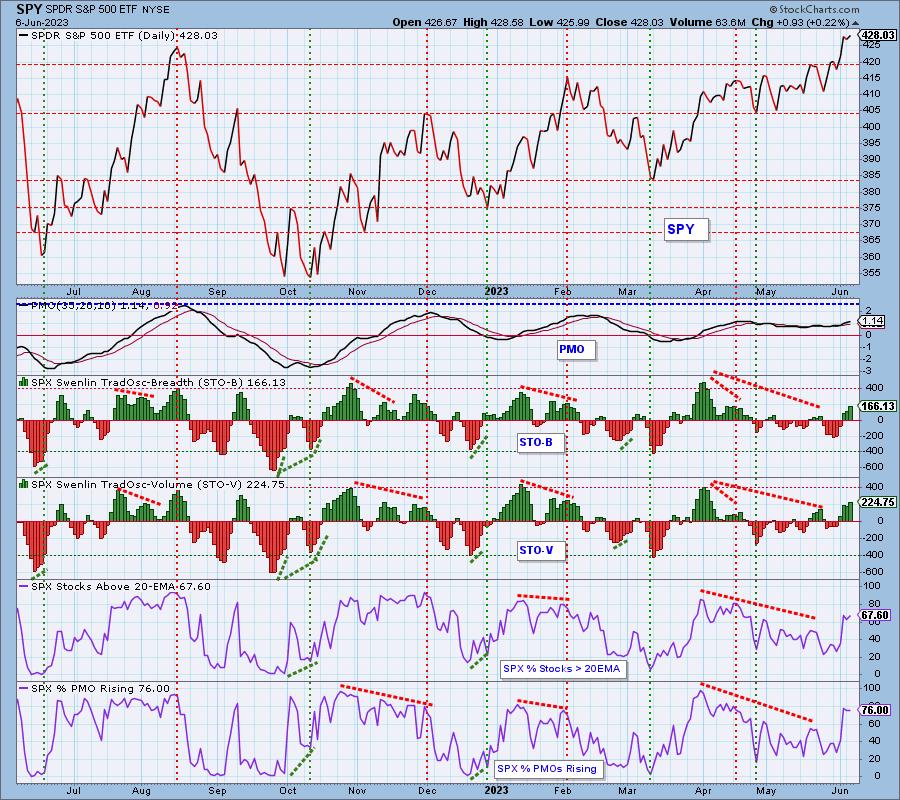Click the Volume 63.6M readout
The width and height of the screenshot is (900, 800).
[708, 22]
